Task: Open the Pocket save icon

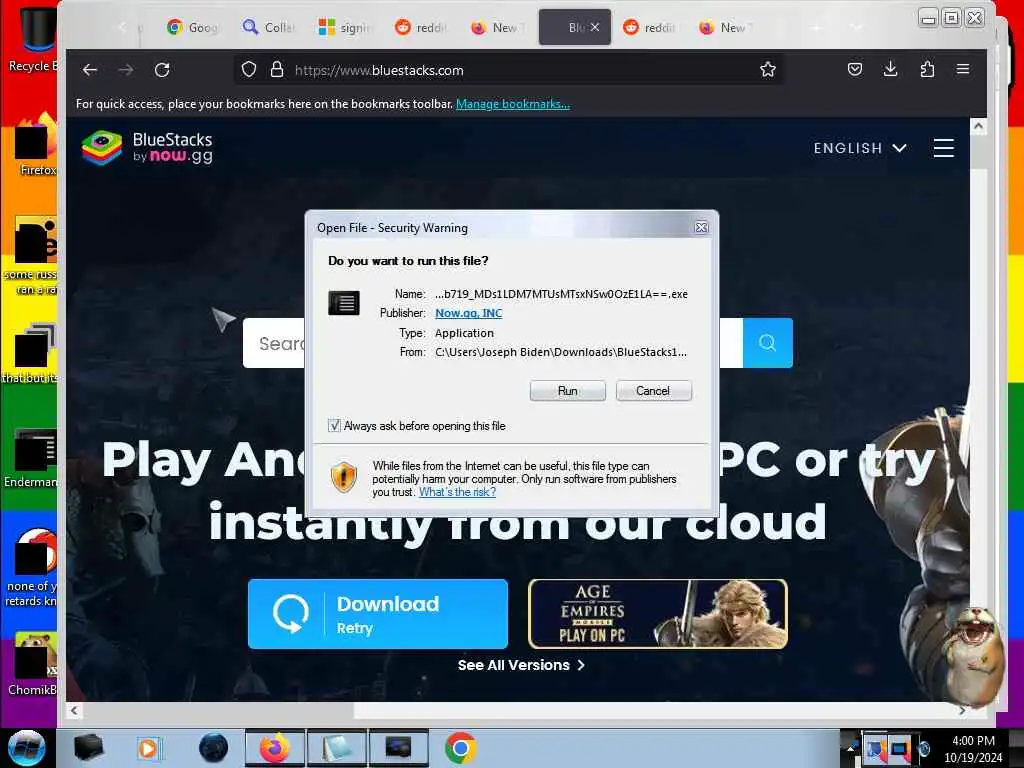Action: pyautogui.click(x=855, y=69)
